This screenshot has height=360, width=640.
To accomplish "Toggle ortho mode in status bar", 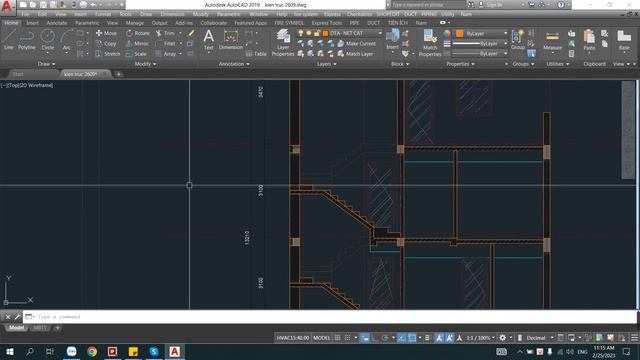I will 375,338.
